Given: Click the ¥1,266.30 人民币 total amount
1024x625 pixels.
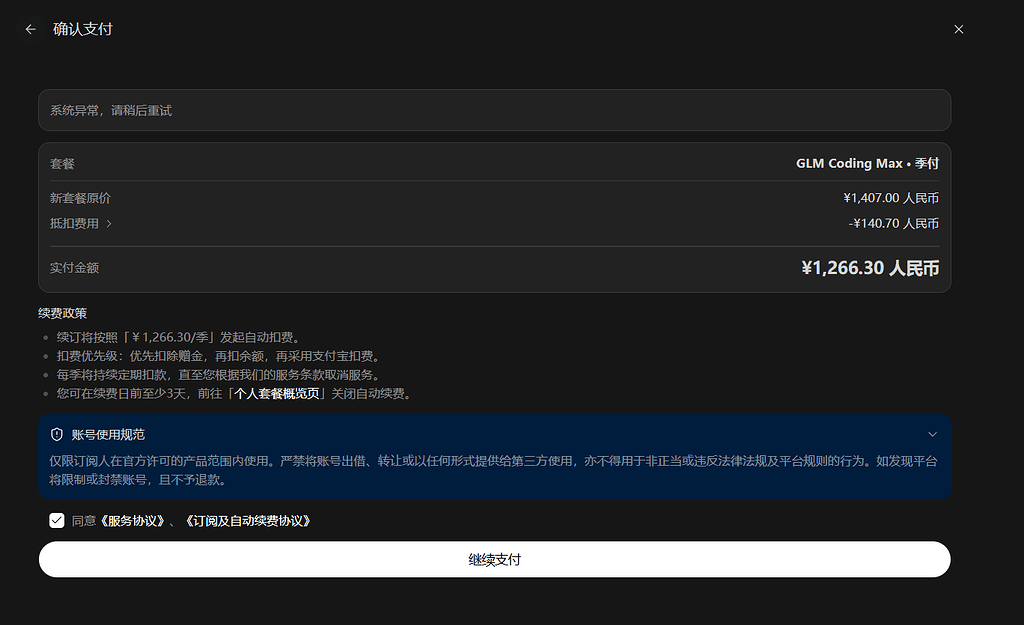Looking at the screenshot, I should [870, 268].
